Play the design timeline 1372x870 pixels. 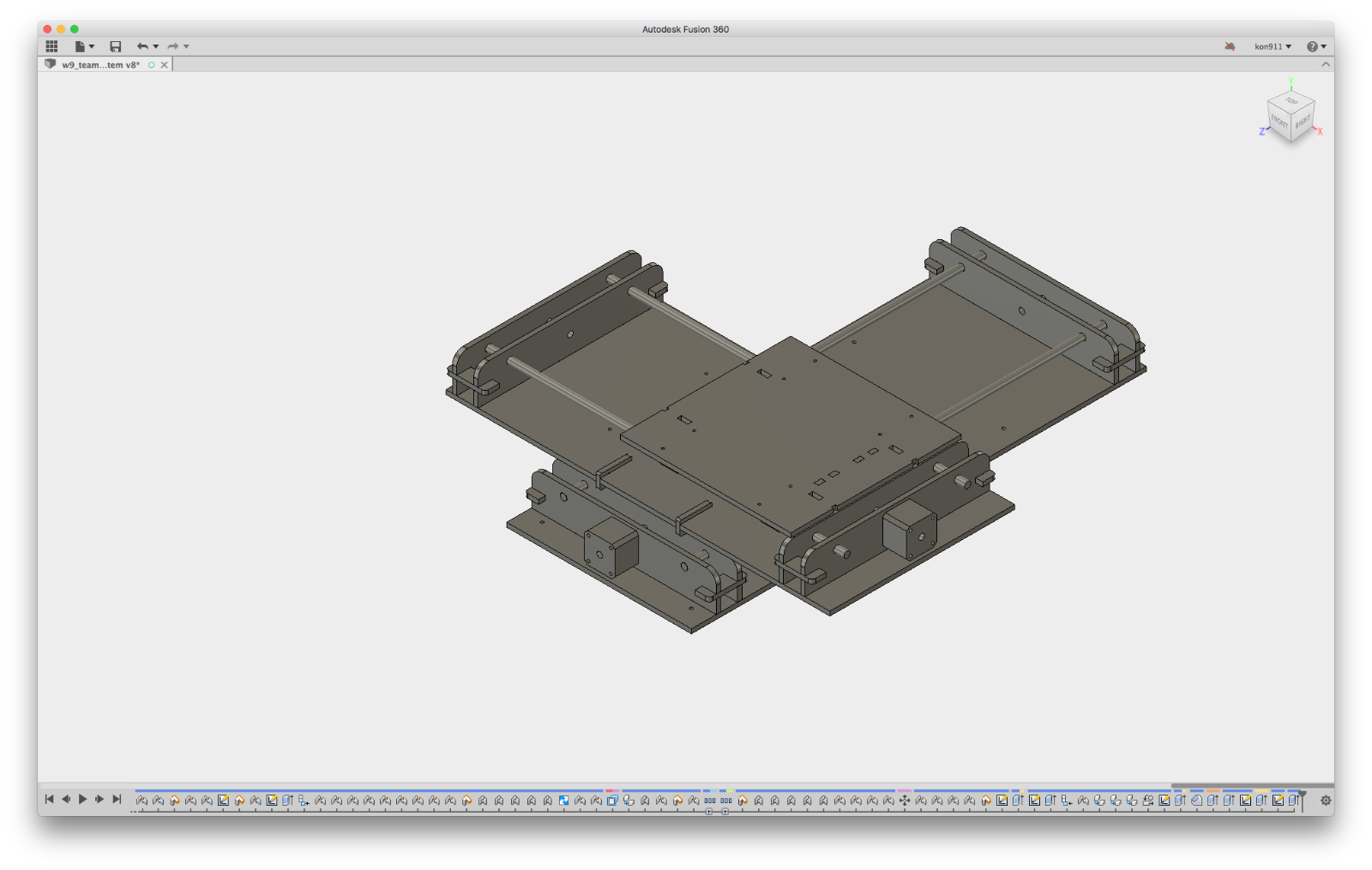click(x=83, y=799)
